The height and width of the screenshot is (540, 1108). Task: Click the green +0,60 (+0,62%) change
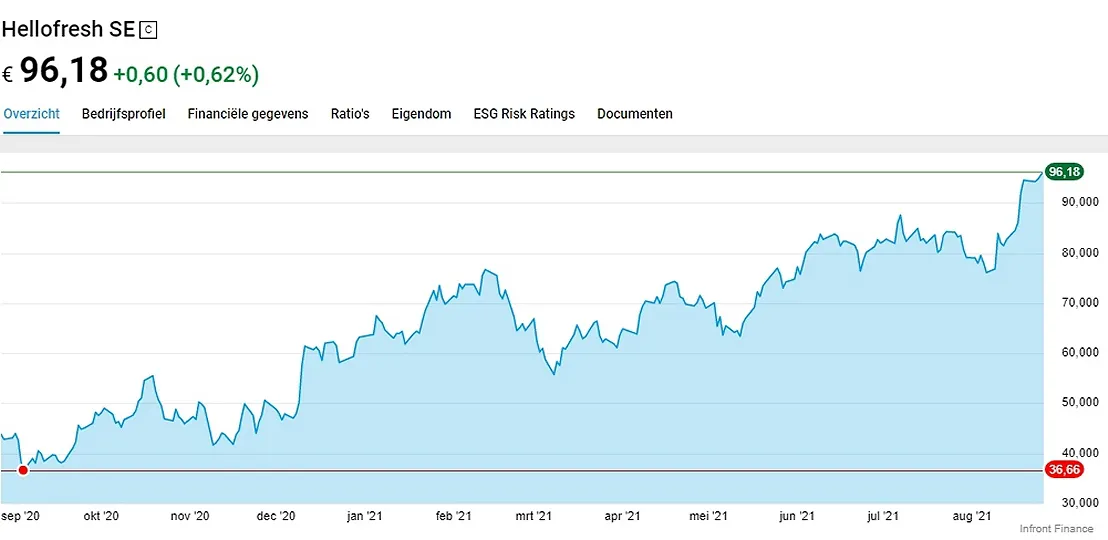186,74
